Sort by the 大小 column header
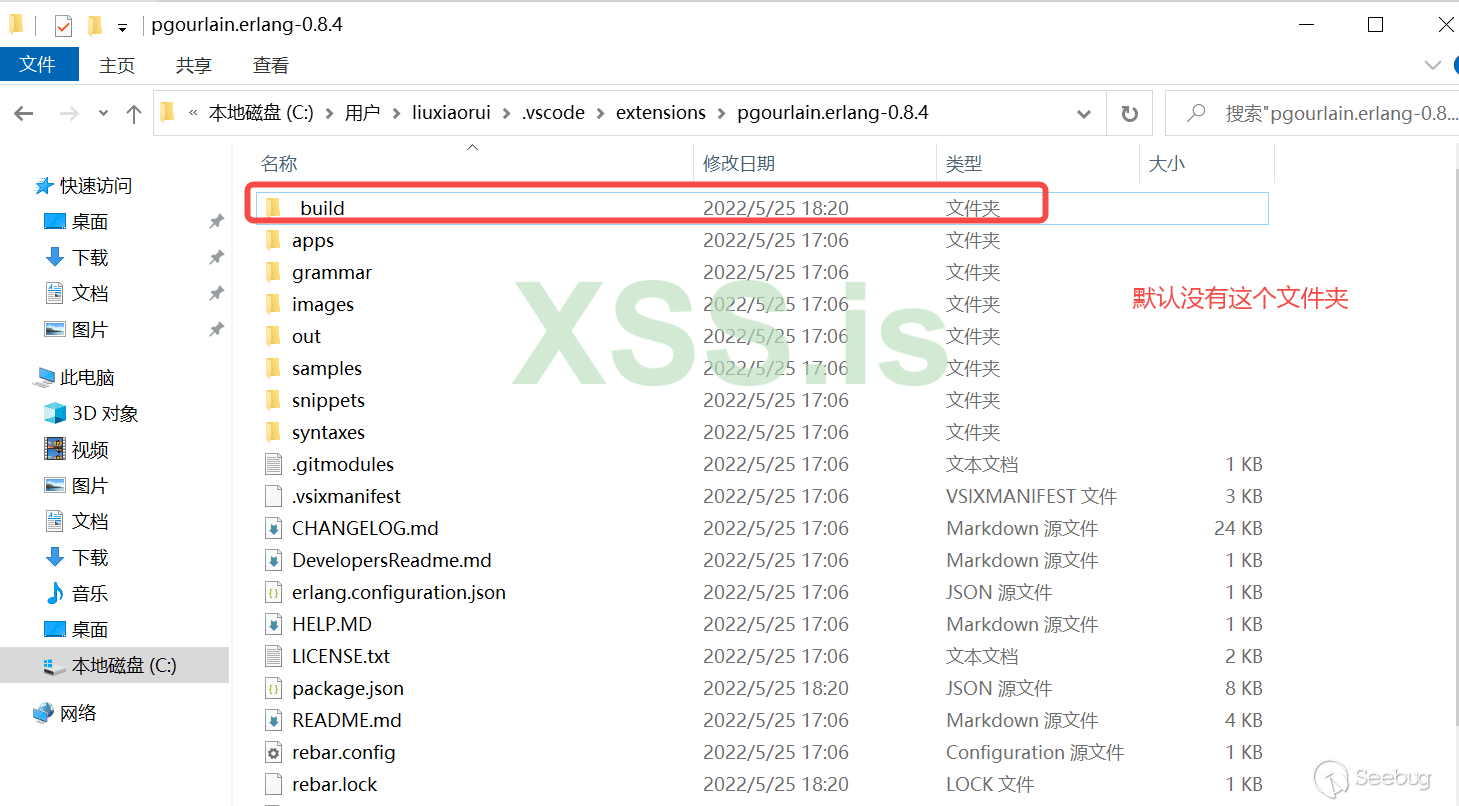The image size is (1459, 806). point(1167,164)
